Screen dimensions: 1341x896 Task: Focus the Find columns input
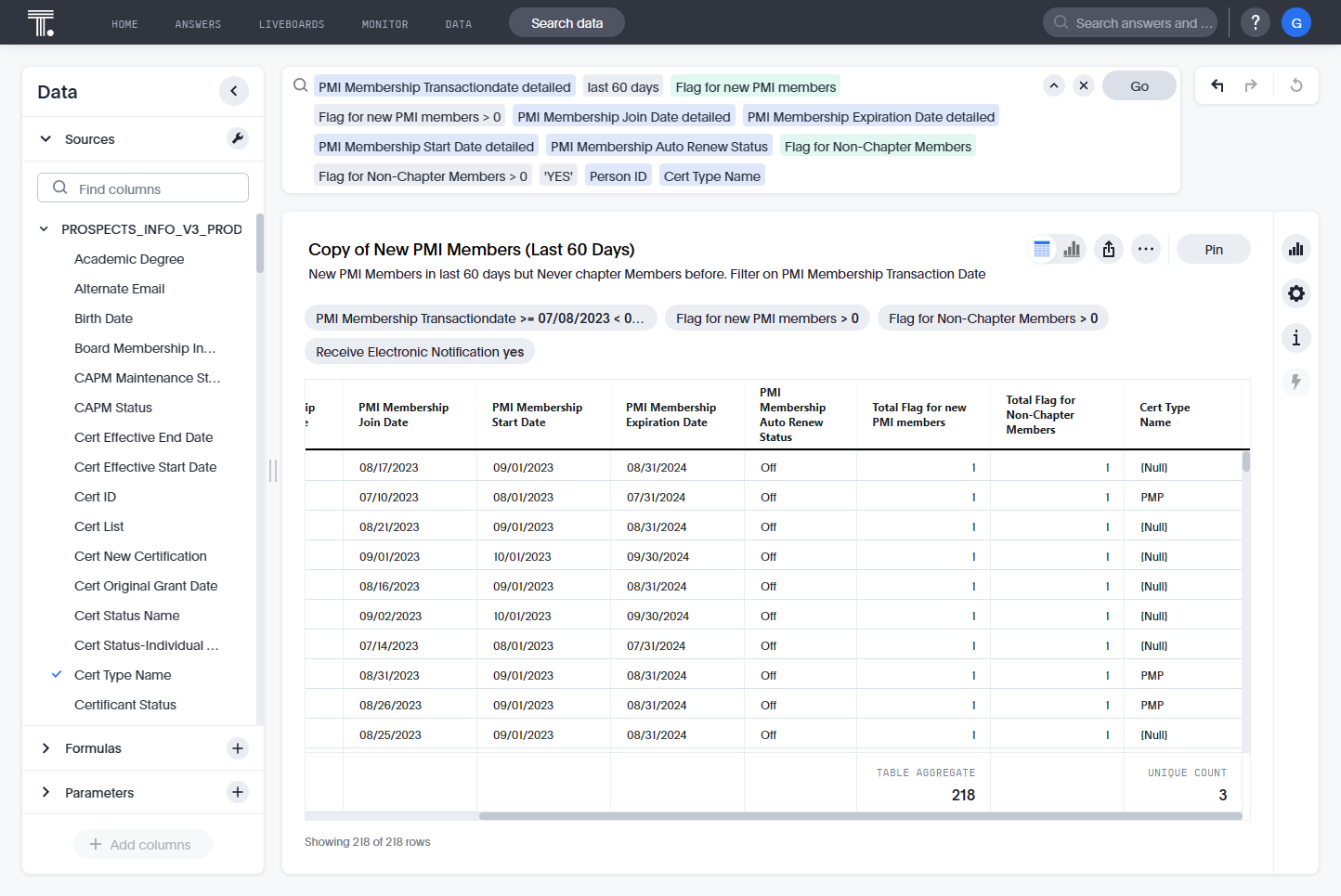(143, 188)
